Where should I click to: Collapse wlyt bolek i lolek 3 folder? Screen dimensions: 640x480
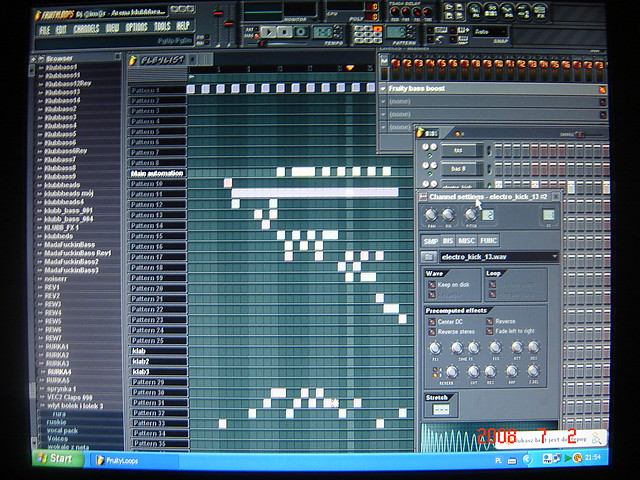point(42,406)
